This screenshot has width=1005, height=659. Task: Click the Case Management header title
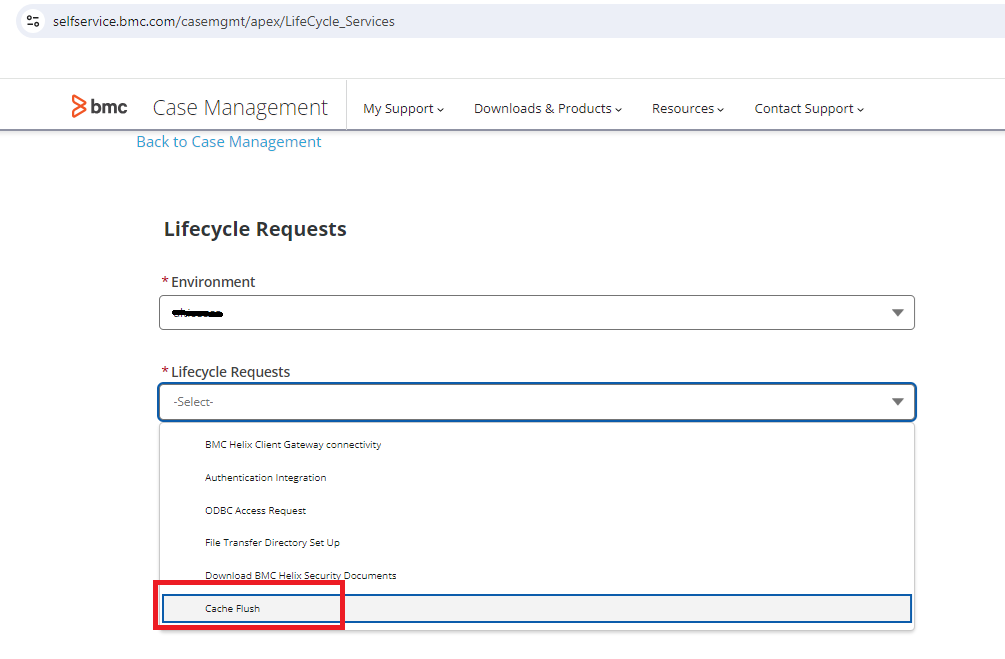240,108
